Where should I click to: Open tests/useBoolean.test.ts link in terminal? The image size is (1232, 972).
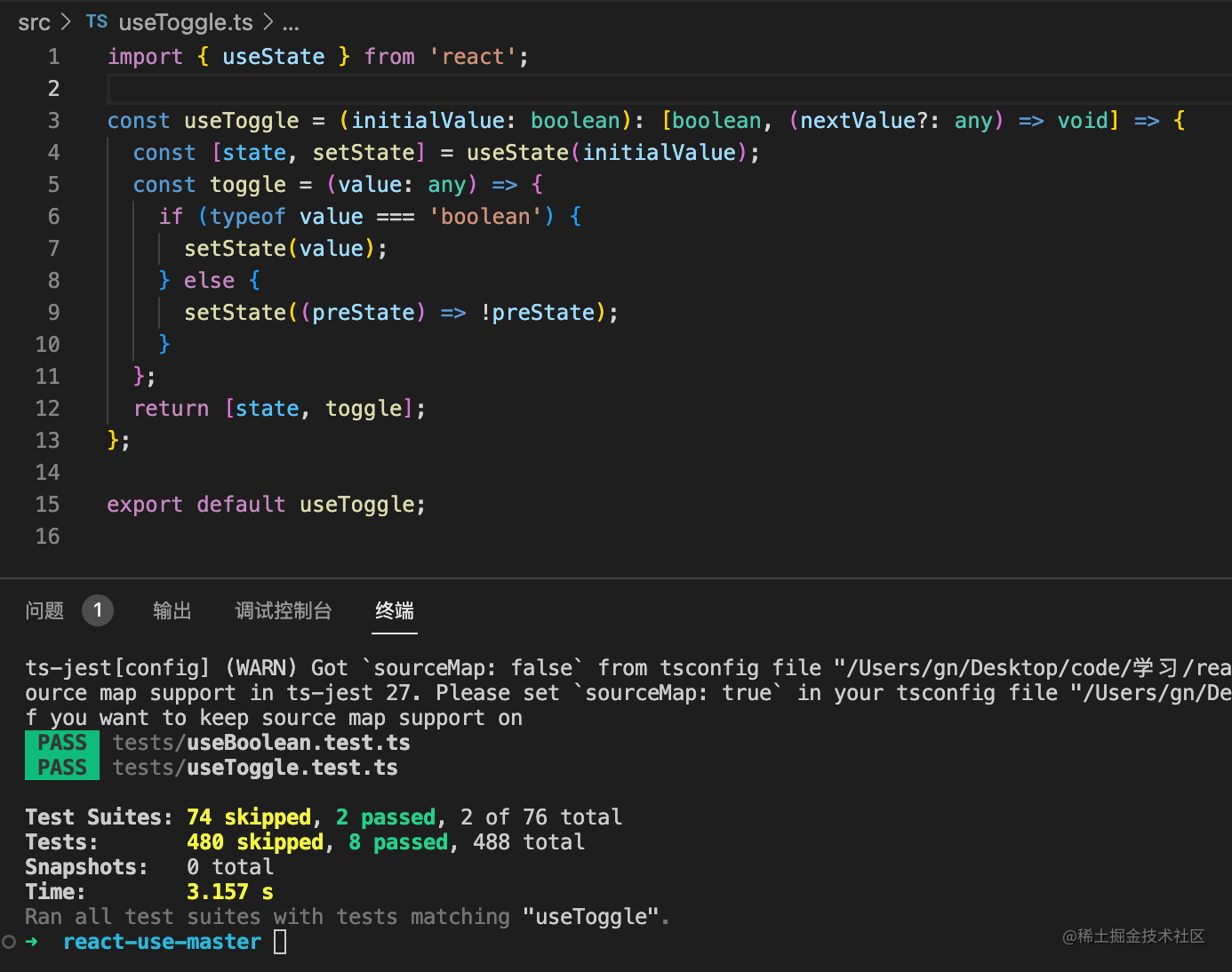tap(261, 743)
